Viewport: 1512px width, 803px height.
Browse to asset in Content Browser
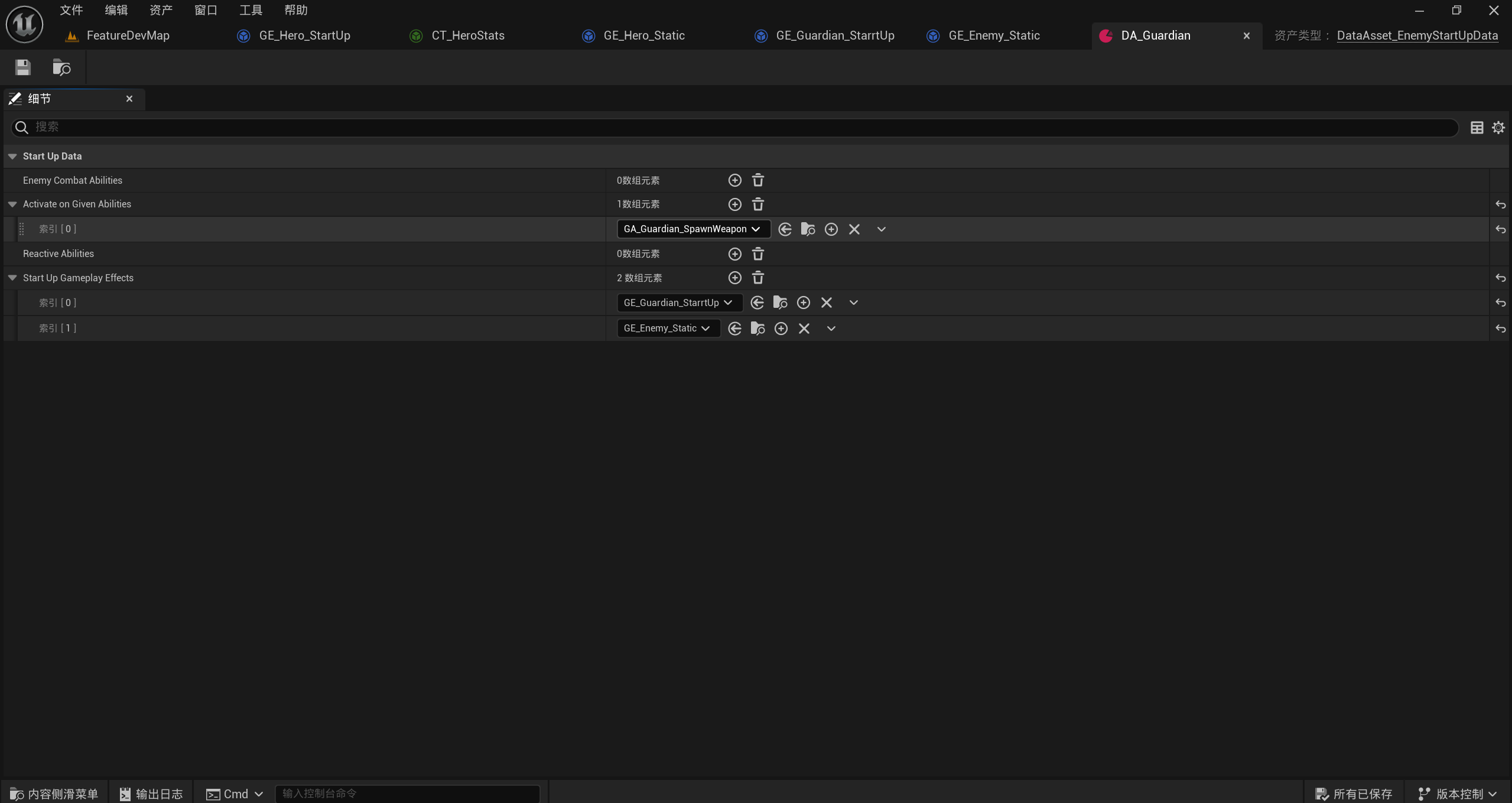coord(61,67)
